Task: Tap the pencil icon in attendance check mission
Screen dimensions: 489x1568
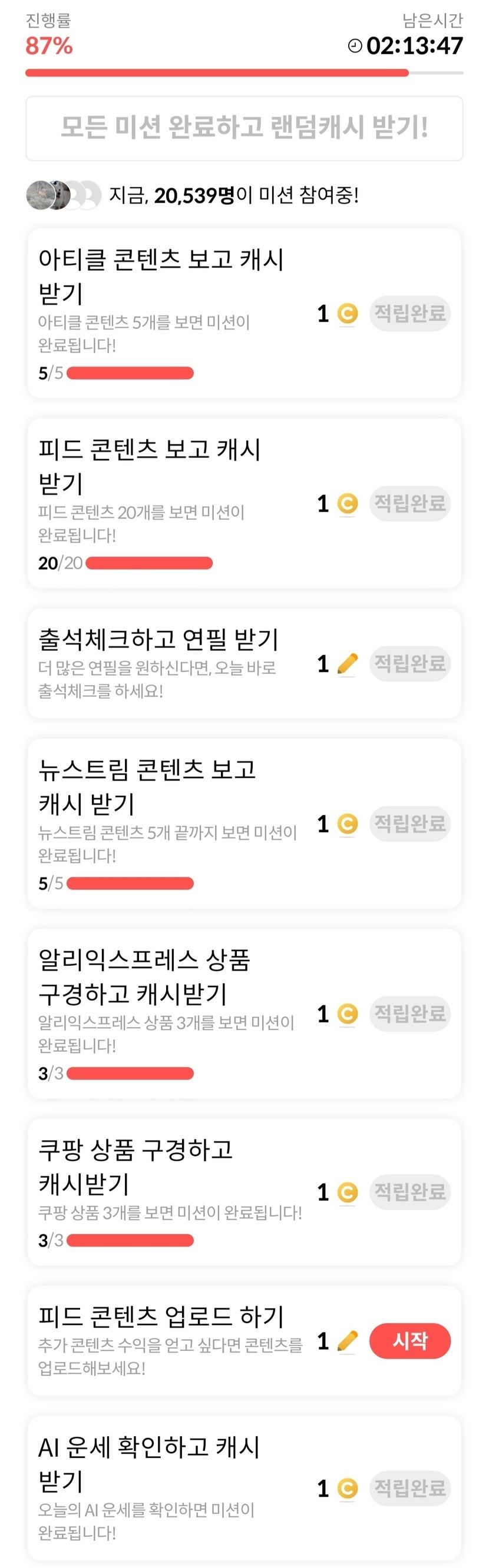Action: (347, 663)
